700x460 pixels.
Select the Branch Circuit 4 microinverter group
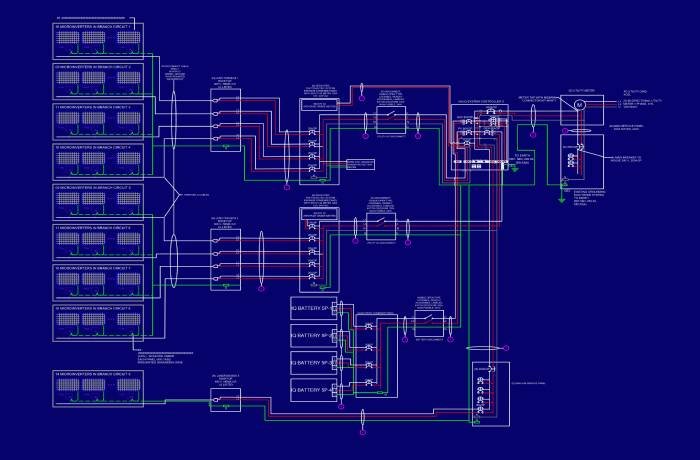(x=97, y=160)
